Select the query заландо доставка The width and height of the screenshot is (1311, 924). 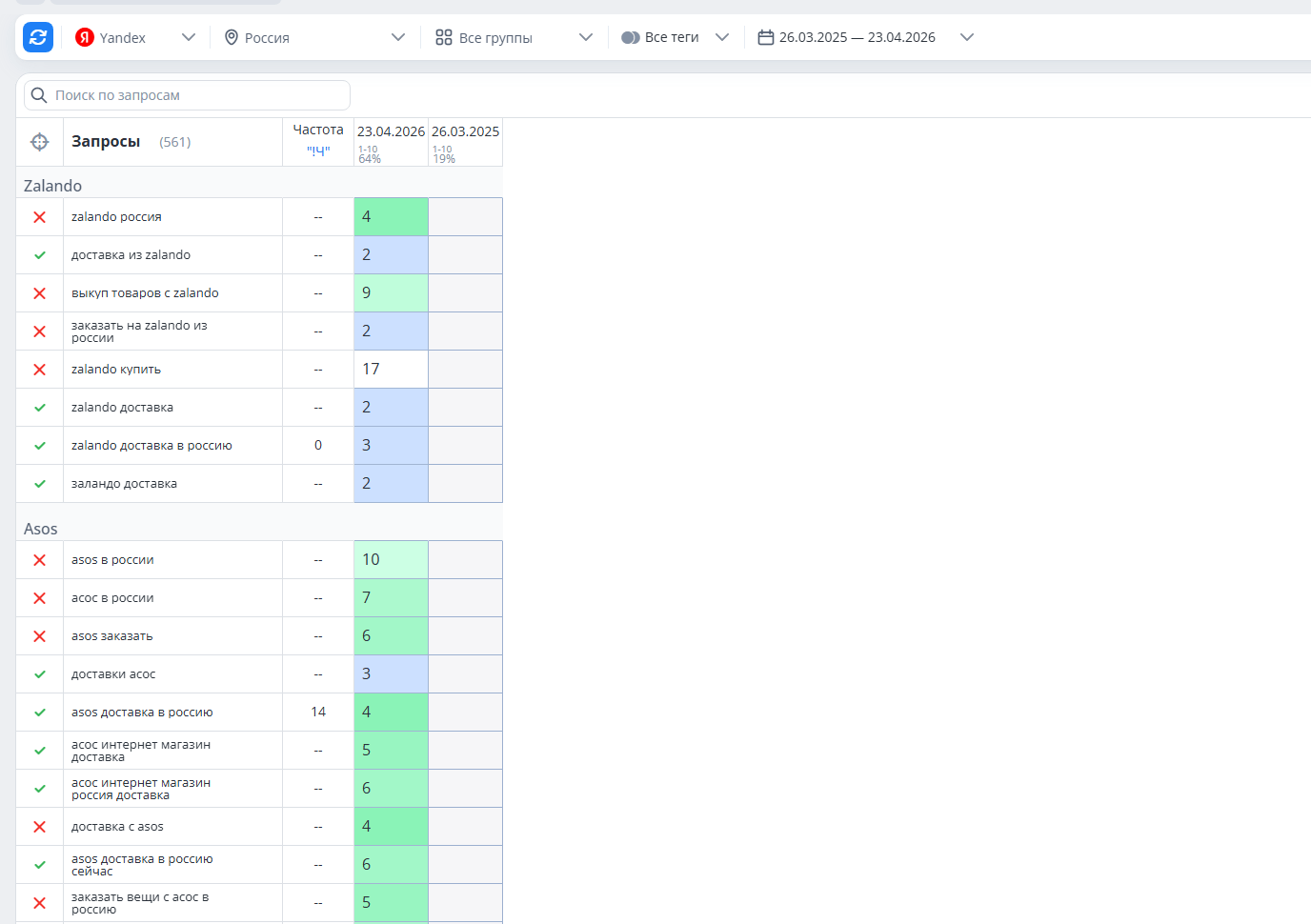click(x=124, y=484)
